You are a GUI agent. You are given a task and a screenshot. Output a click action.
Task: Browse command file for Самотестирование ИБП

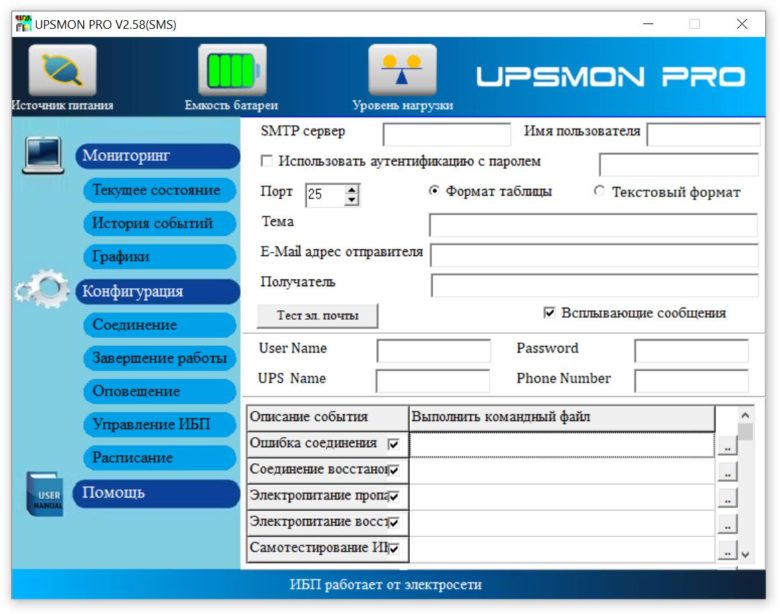(x=727, y=550)
